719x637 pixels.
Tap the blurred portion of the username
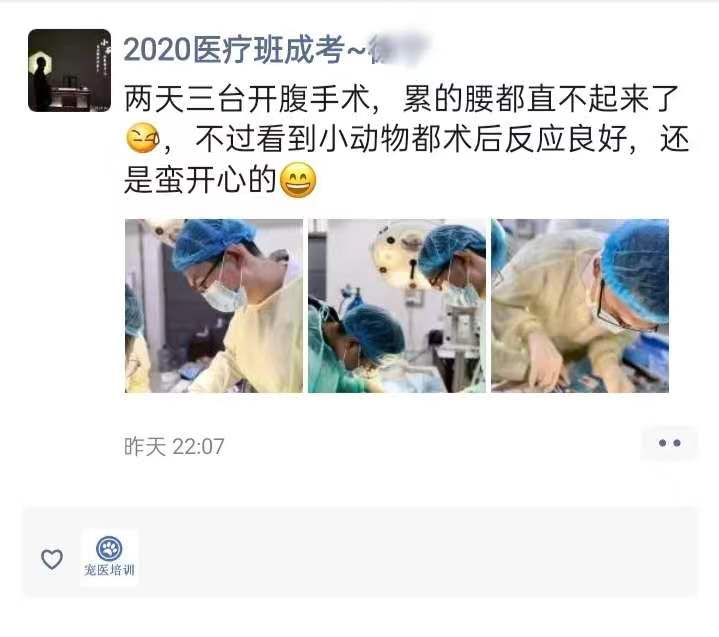[x=399, y=49]
